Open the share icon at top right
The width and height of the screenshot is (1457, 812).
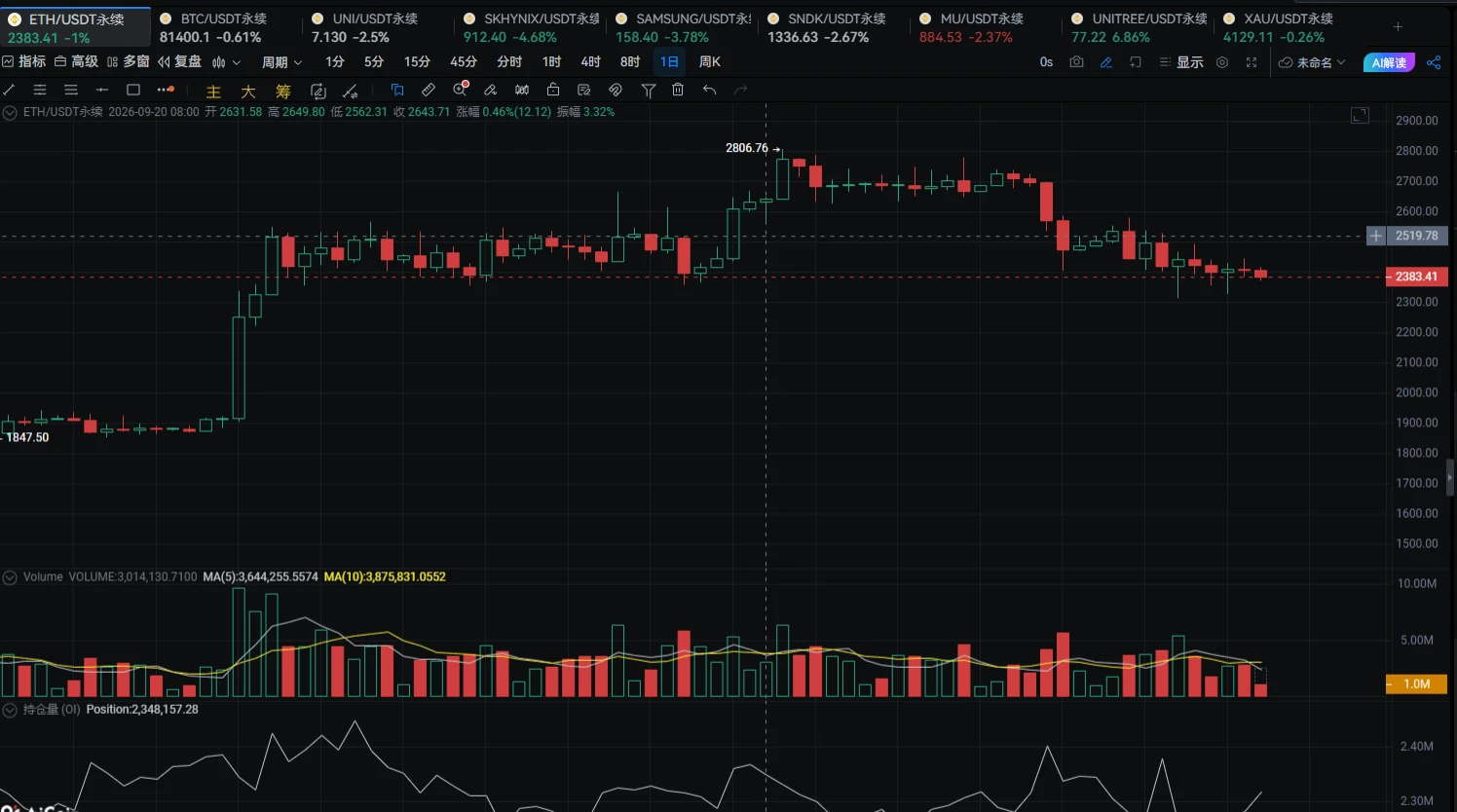click(1434, 62)
